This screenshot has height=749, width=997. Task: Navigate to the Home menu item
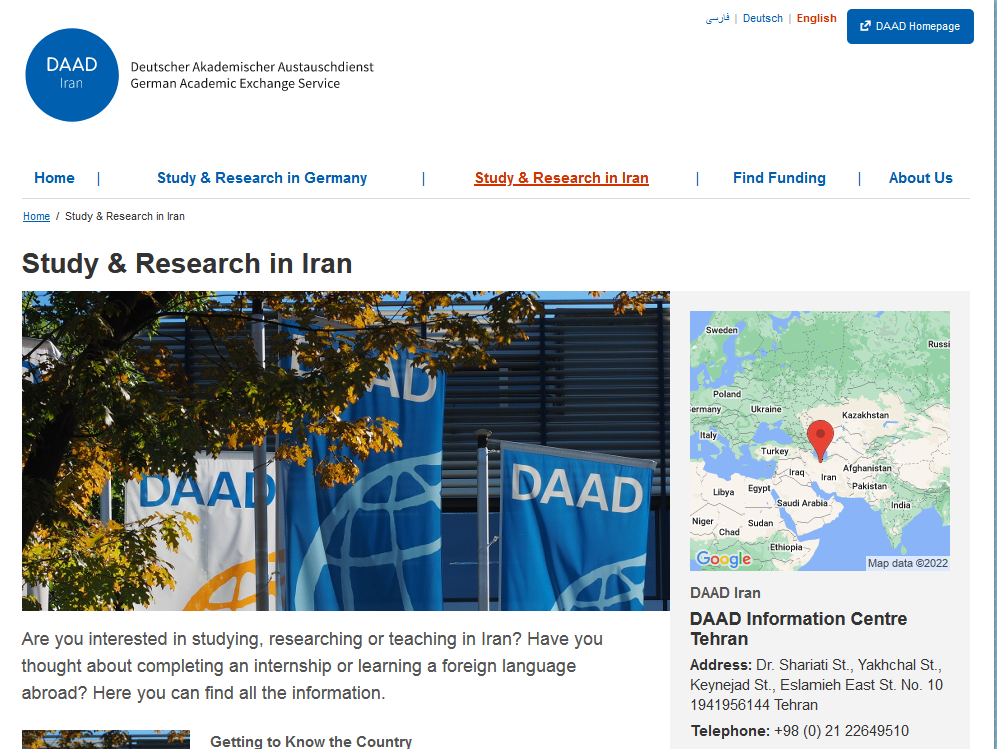coord(54,178)
